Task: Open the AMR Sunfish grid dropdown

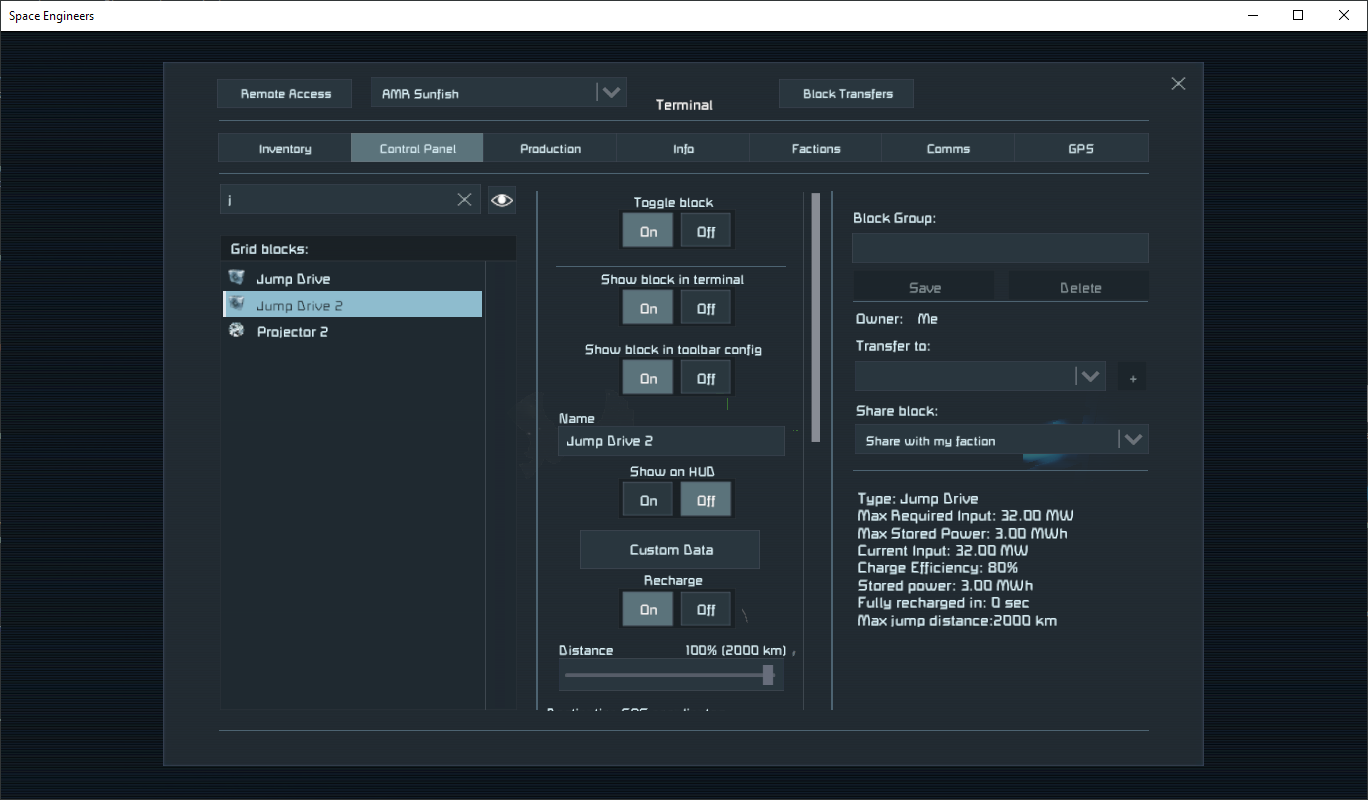Action: tap(498, 93)
